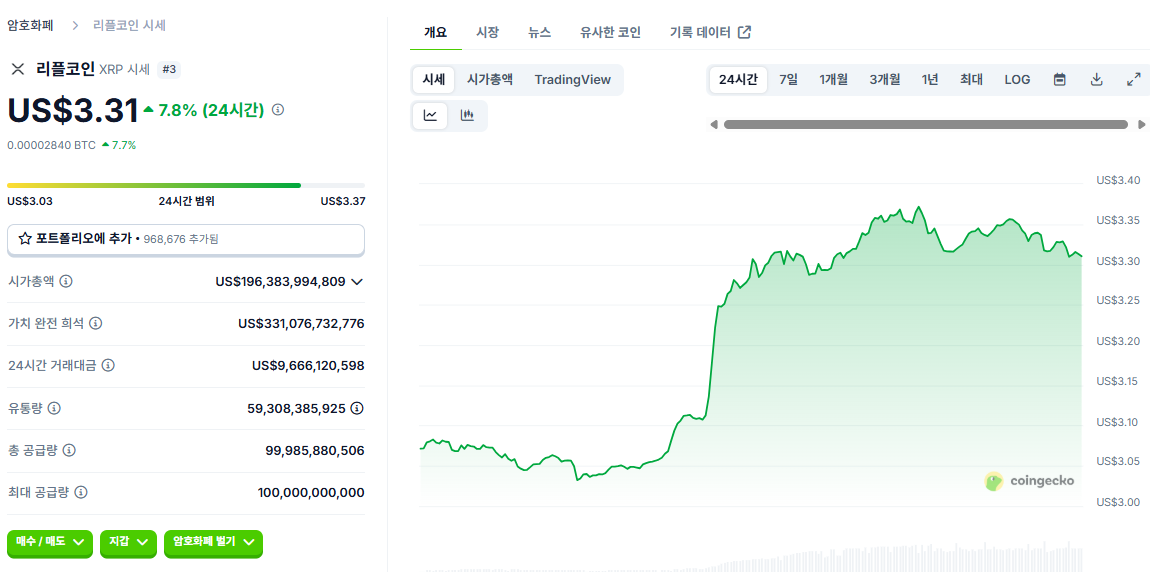The image size is (1160, 572).
Task: Open info tooltip beside 유통량 label
Action: point(54,408)
